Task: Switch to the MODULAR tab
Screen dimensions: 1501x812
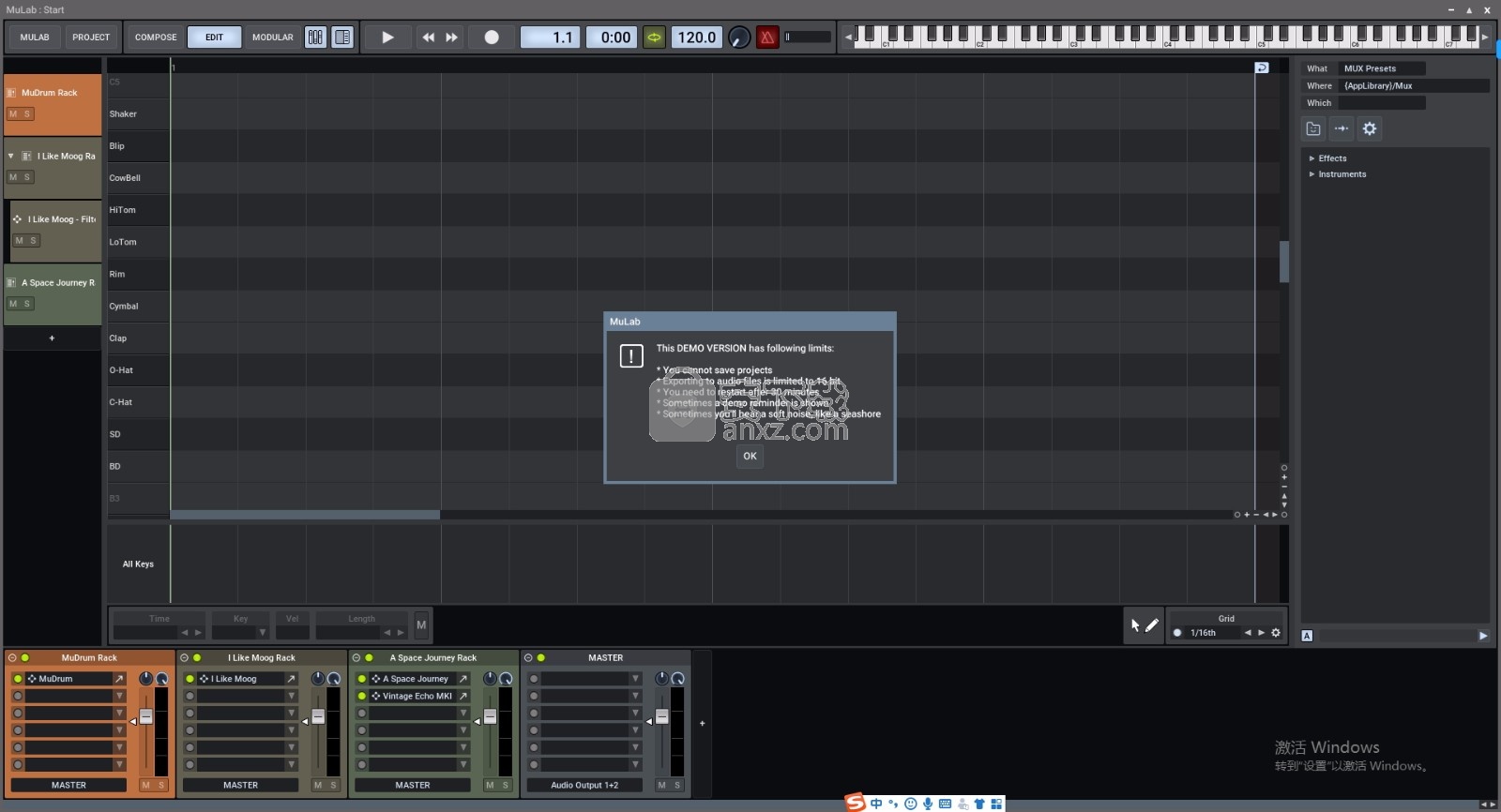Action: (273, 38)
